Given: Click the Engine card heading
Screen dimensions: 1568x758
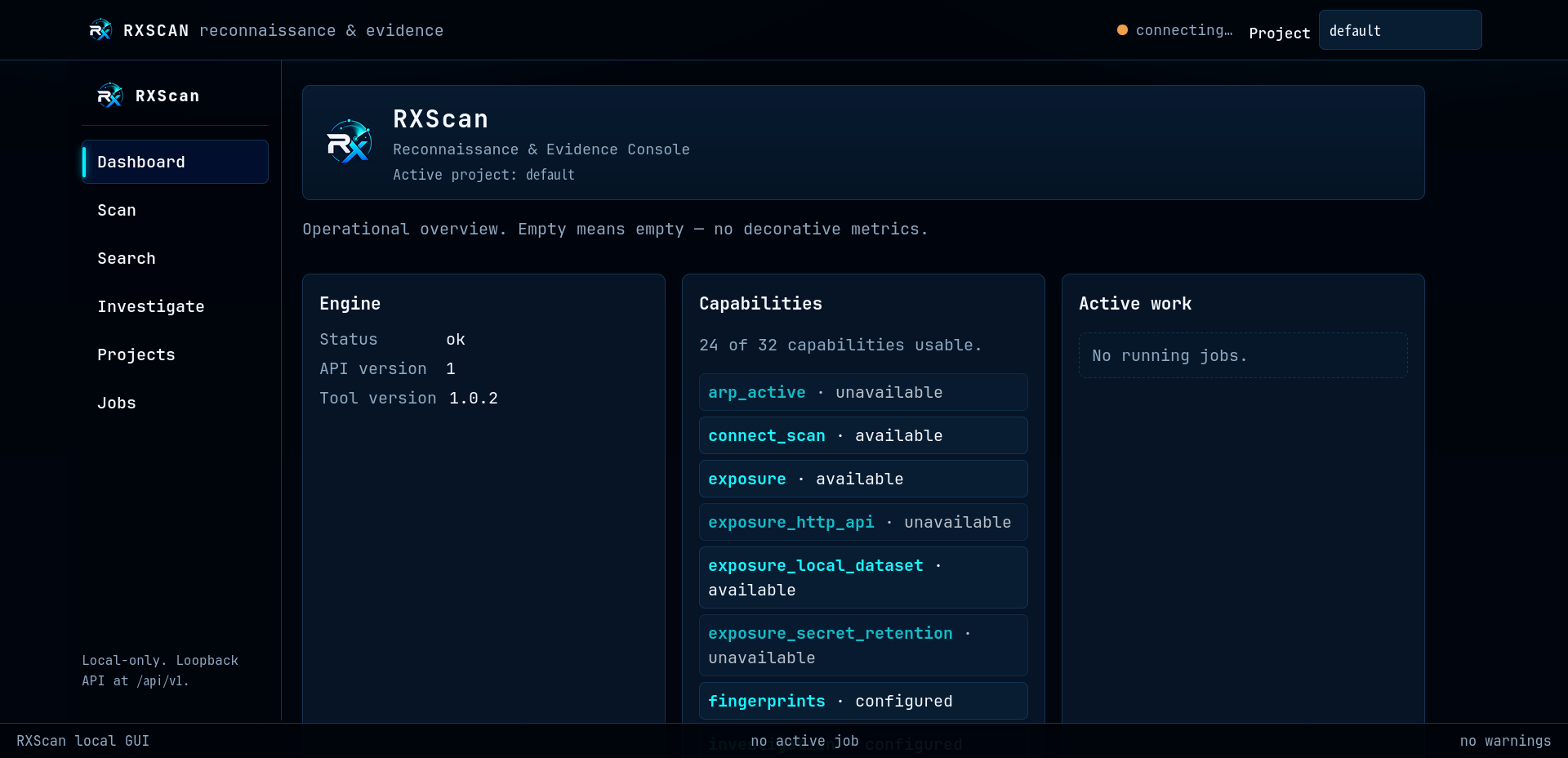Looking at the screenshot, I should pyautogui.click(x=350, y=303).
